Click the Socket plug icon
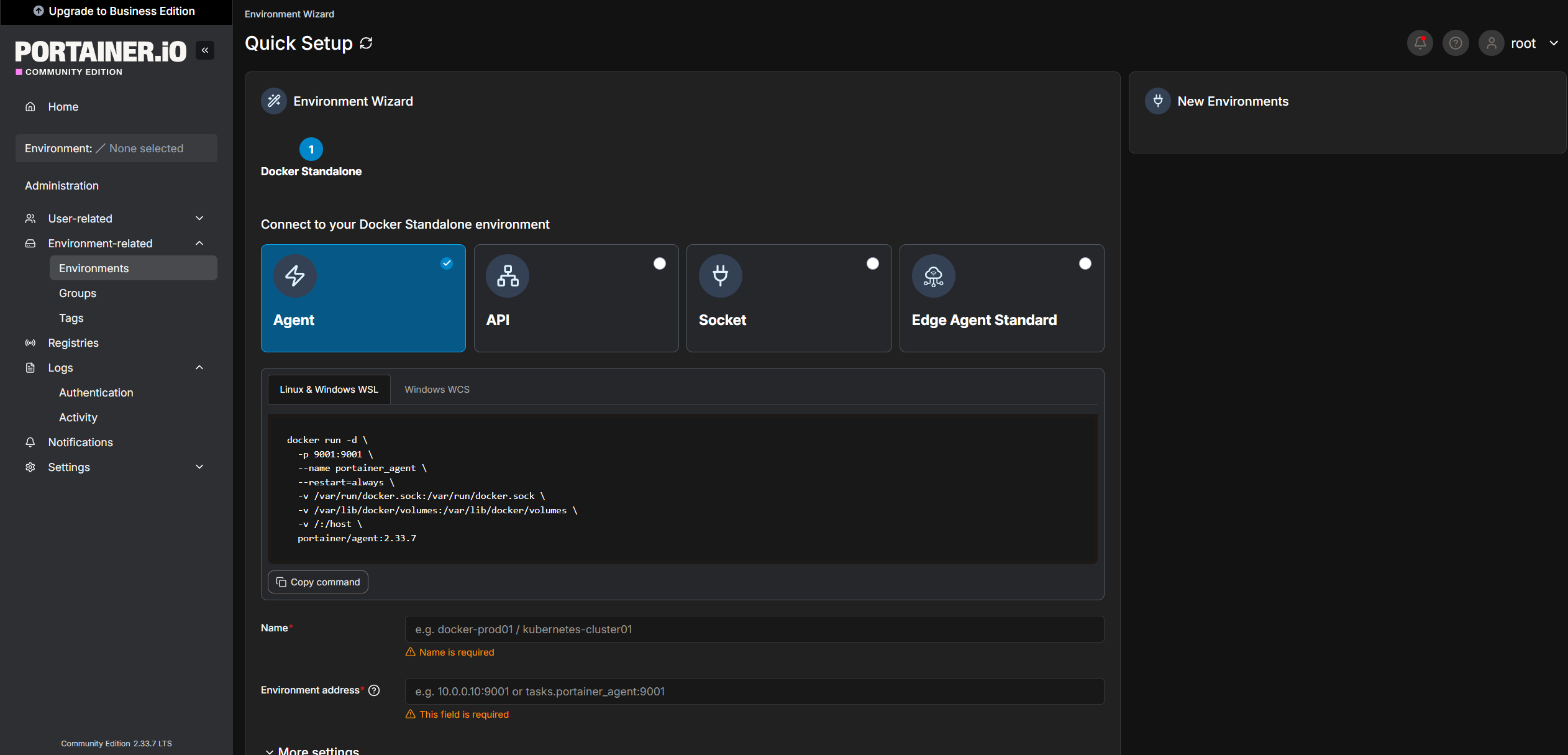 point(721,276)
